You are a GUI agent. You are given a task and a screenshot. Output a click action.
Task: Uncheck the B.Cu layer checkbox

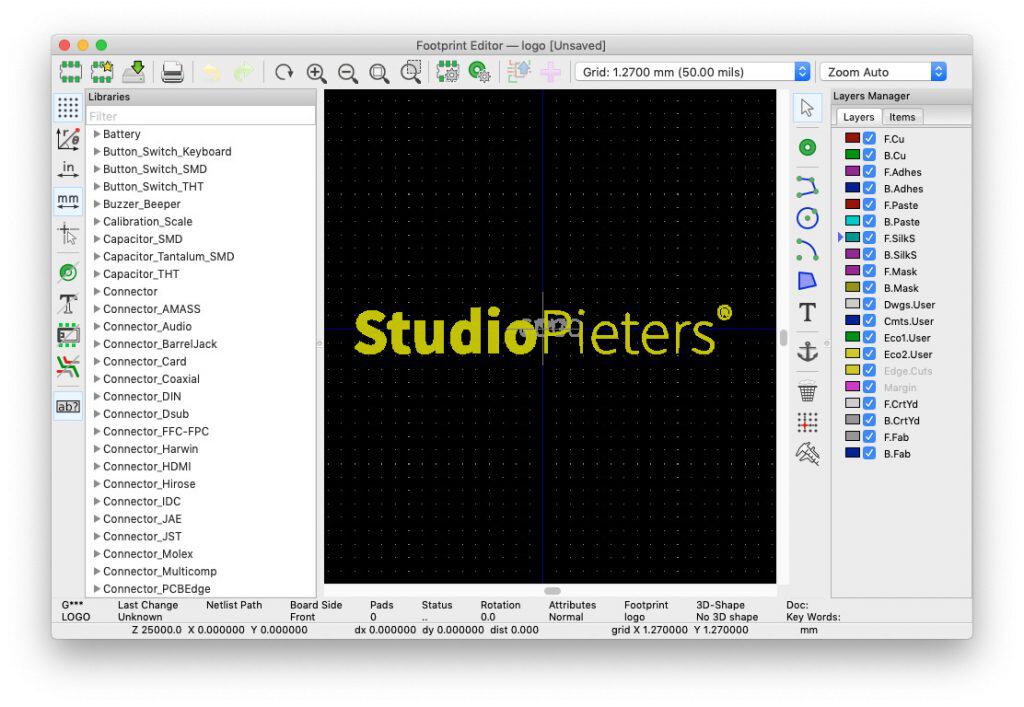click(x=869, y=155)
